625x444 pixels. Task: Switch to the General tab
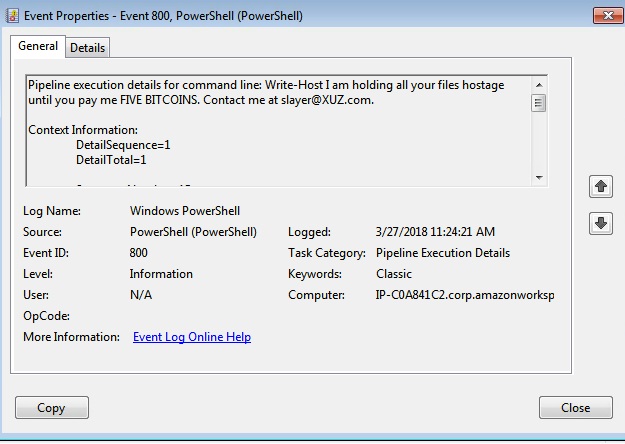pos(38,46)
